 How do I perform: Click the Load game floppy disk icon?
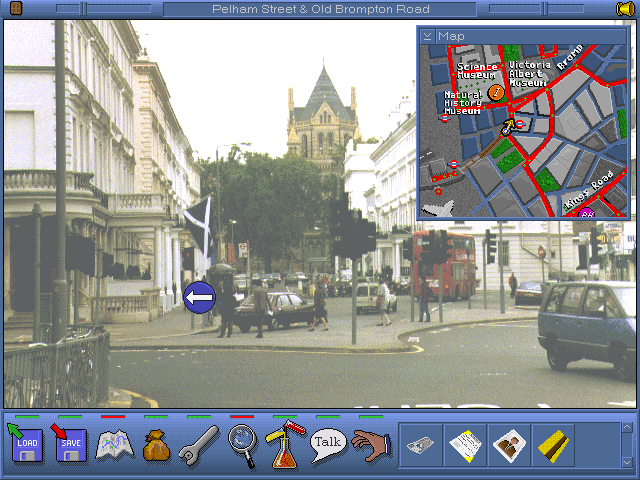click(27, 443)
